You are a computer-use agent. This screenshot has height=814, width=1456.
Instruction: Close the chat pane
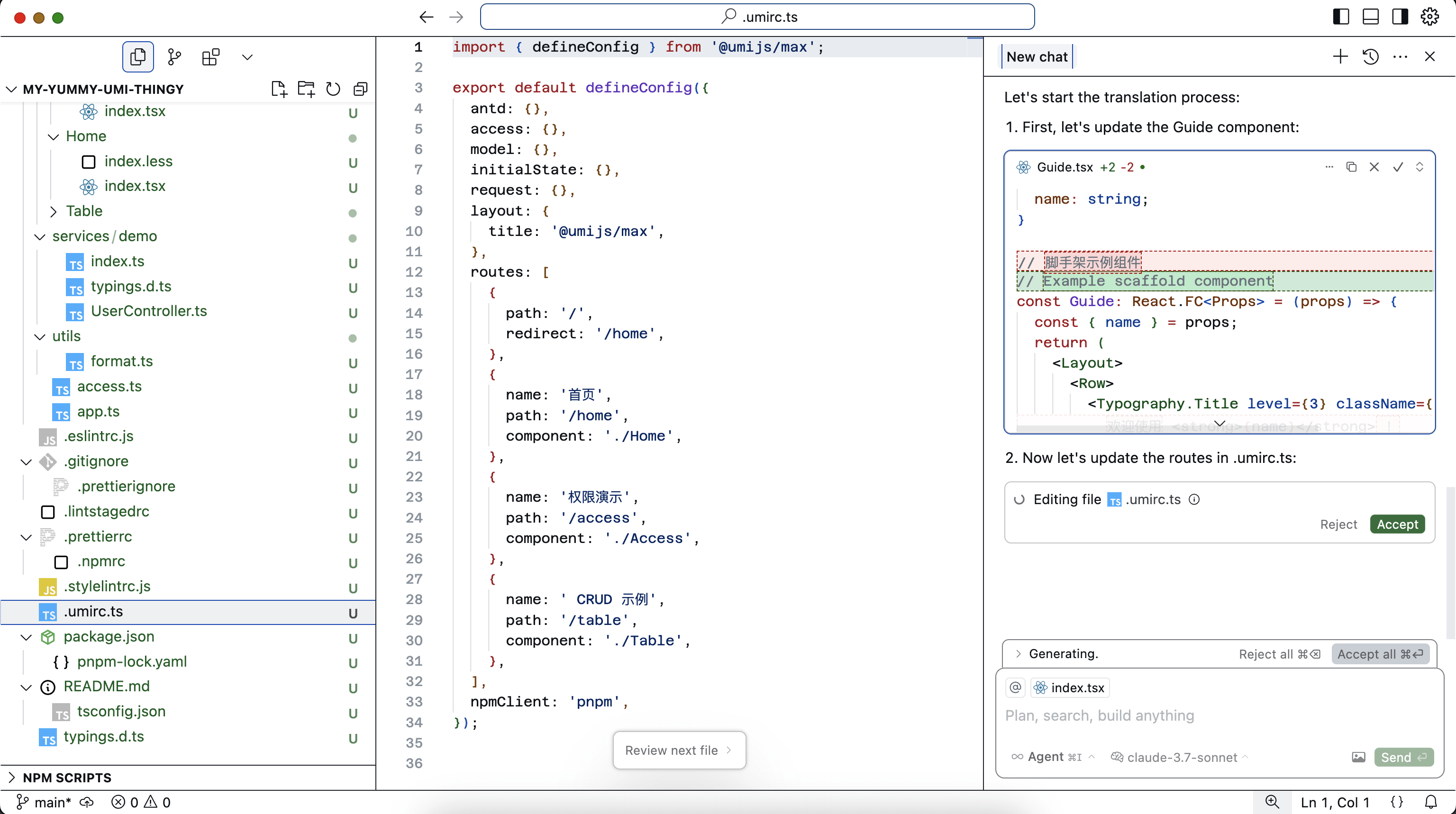(1430, 56)
